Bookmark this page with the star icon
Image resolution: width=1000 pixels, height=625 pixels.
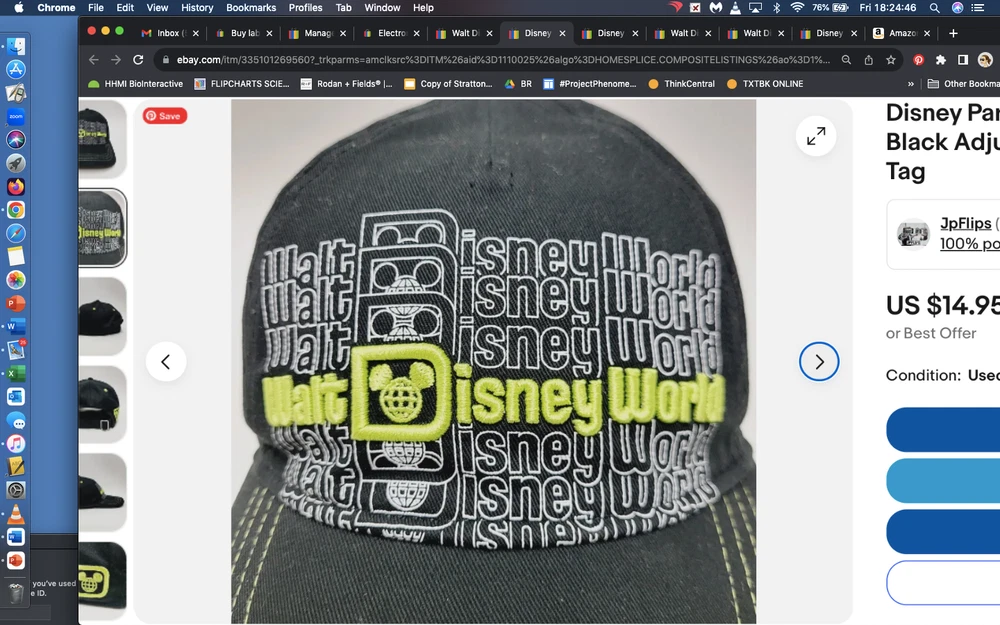tap(890, 60)
